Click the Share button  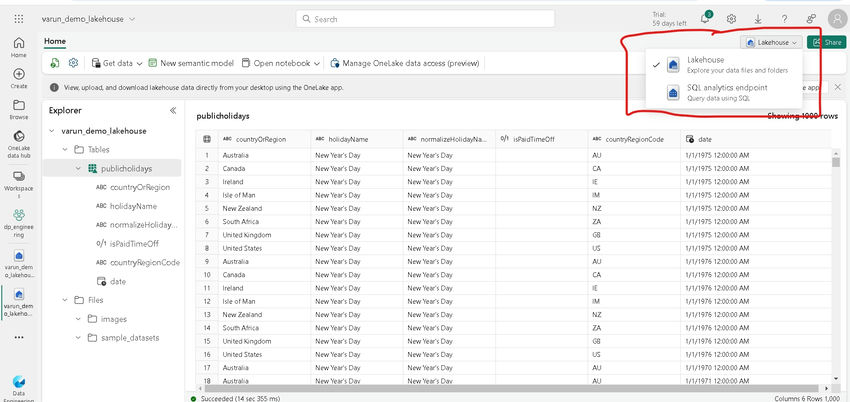tap(826, 42)
